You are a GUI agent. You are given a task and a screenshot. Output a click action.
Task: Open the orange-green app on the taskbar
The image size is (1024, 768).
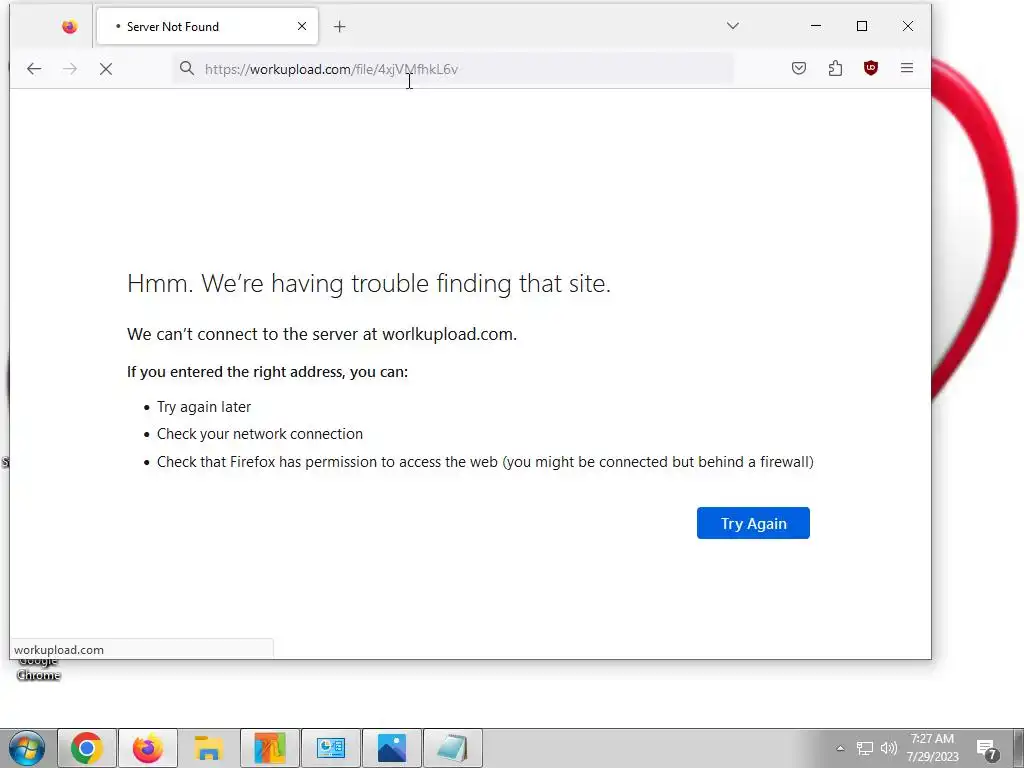click(270, 748)
